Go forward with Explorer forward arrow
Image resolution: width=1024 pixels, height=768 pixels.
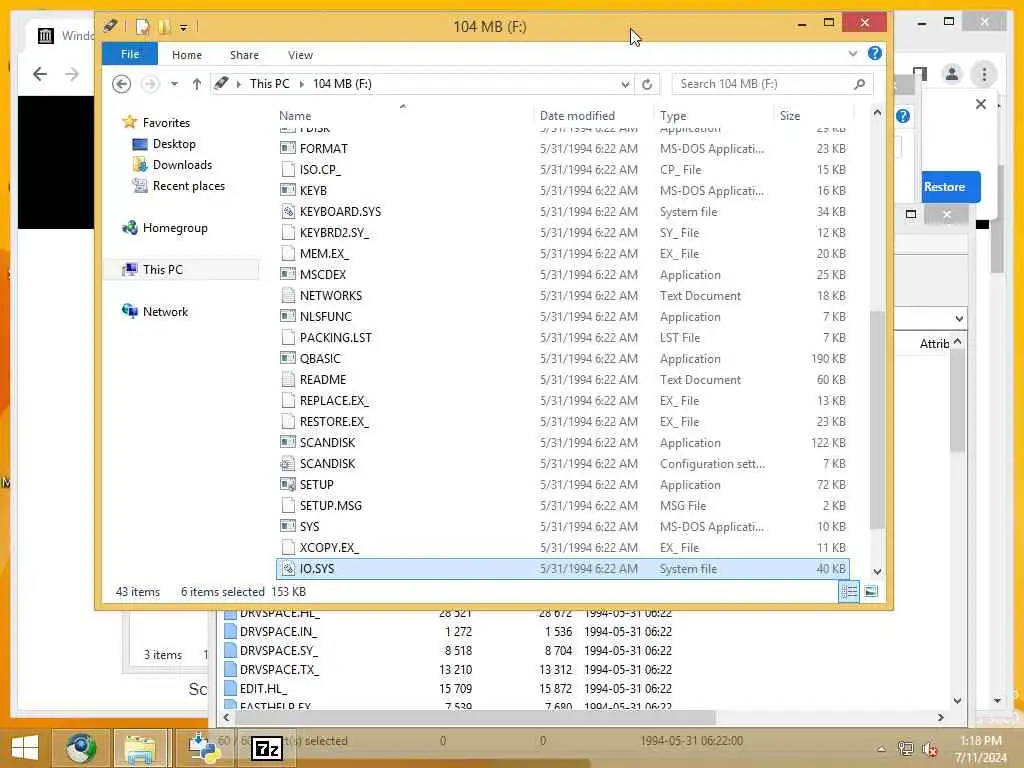pos(150,84)
